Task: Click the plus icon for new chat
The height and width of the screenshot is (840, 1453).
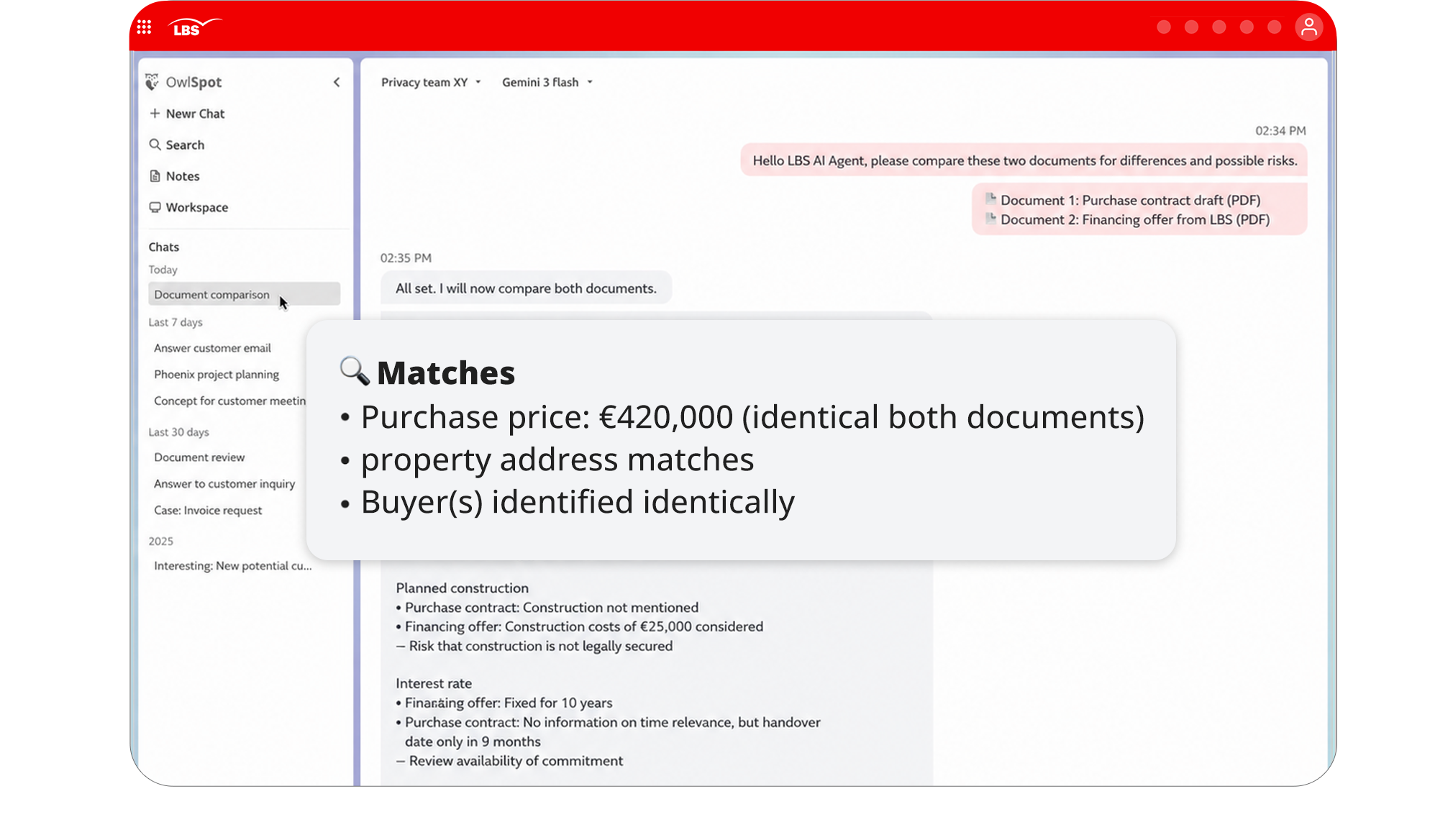Action: click(x=155, y=114)
